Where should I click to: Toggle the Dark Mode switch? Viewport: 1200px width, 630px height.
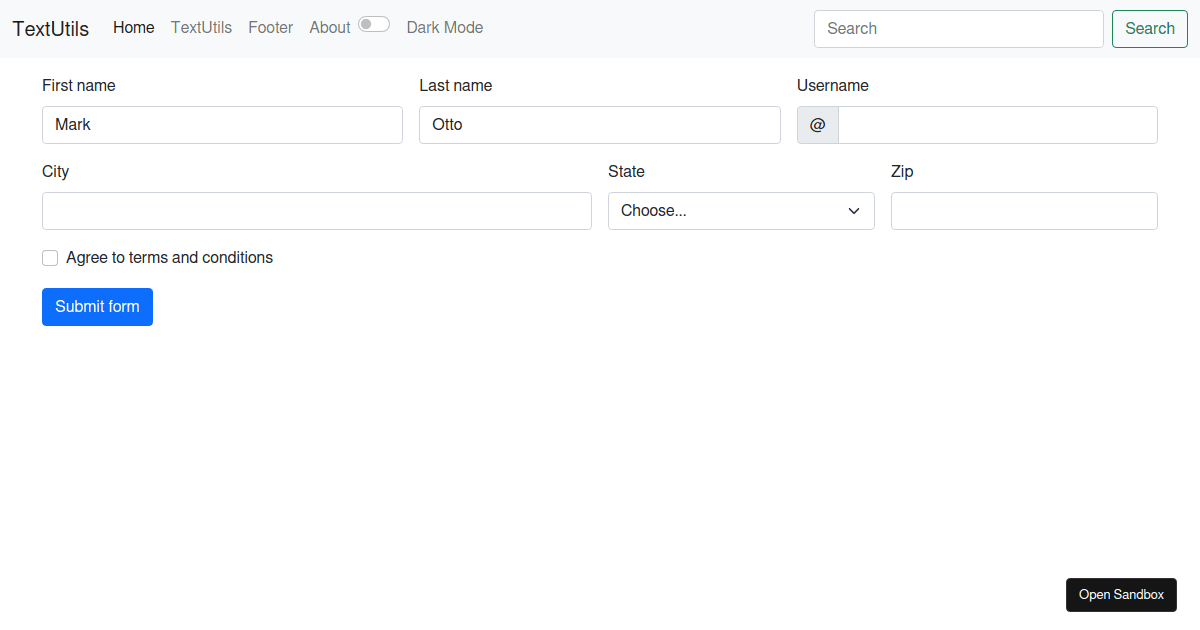(x=374, y=23)
